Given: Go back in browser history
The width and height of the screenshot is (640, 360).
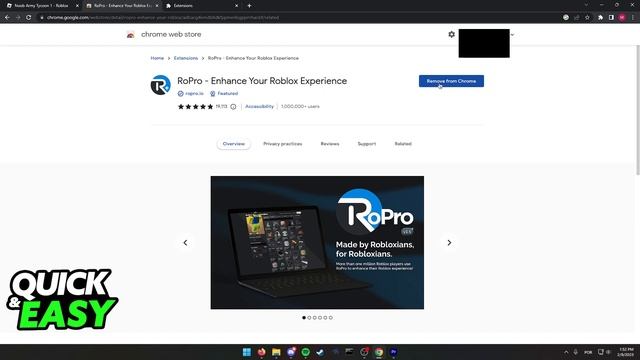Looking at the screenshot, I should (7, 18).
